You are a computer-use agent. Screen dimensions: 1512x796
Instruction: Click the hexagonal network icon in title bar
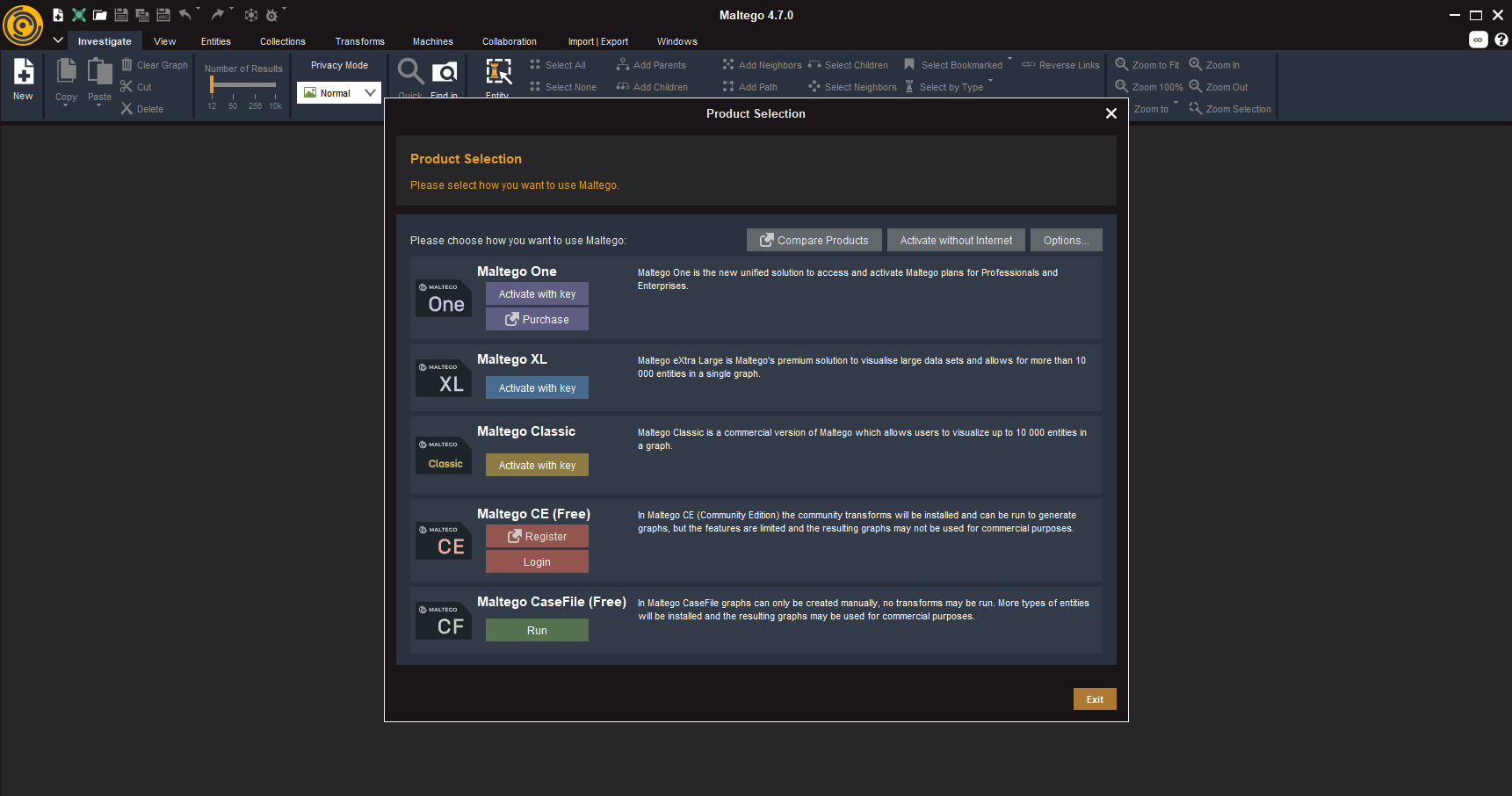(x=251, y=15)
